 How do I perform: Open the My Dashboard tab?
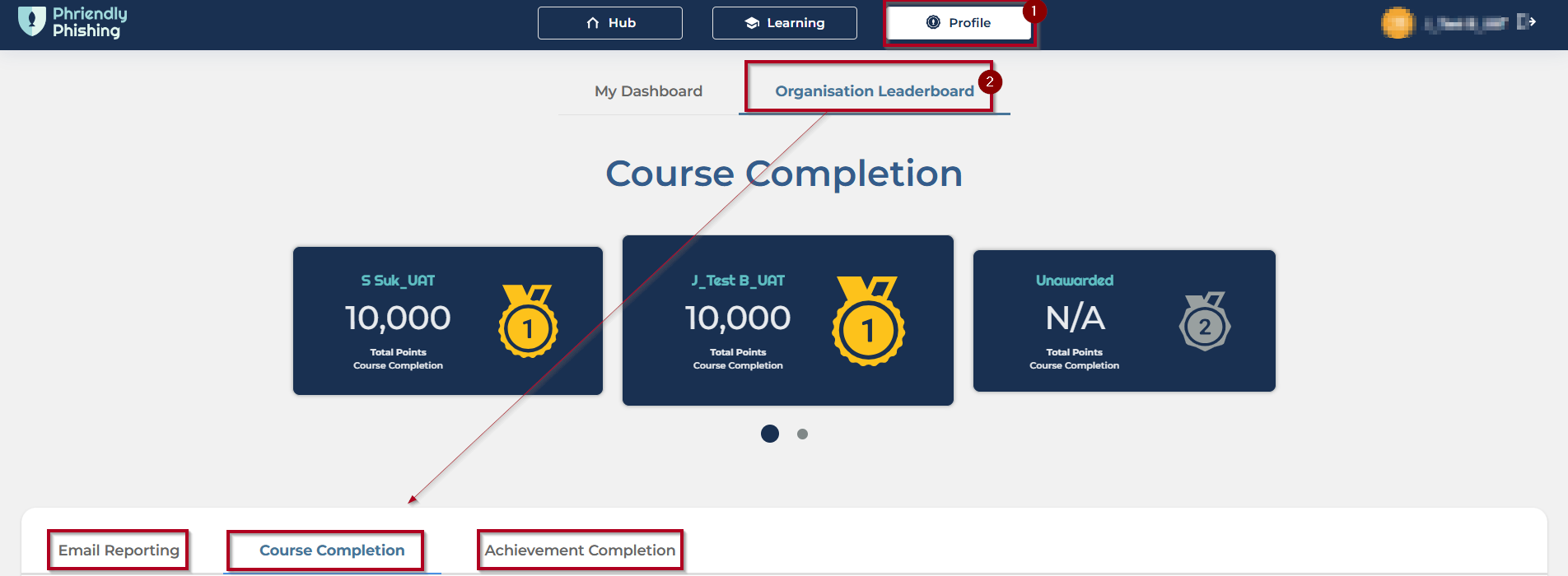click(648, 91)
